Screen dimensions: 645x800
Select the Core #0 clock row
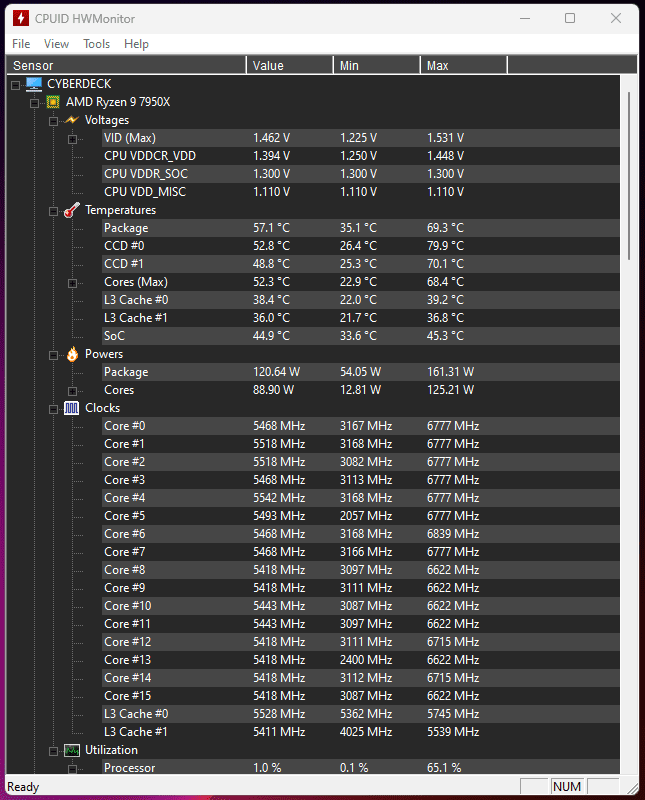[361, 426]
